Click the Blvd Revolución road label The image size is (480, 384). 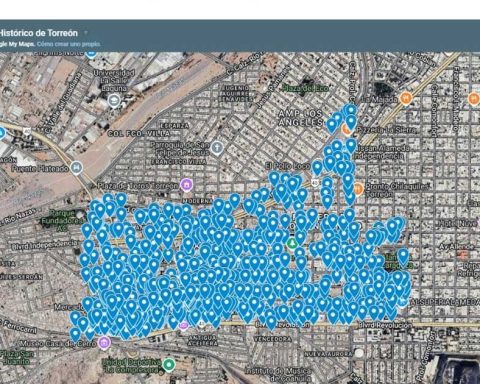pyautogui.click(x=385, y=325)
